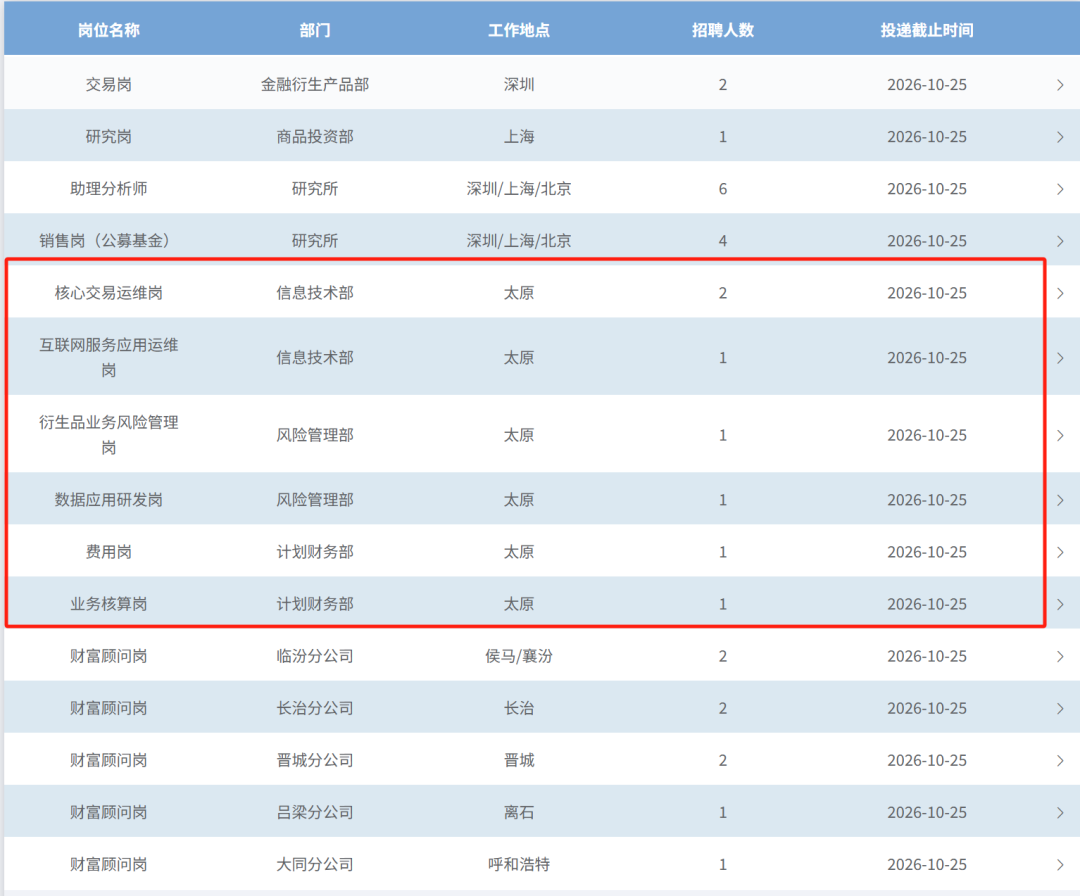1080x896 pixels.
Task: Select the 商品投资部 department cell
Action: tap(315, 137)
